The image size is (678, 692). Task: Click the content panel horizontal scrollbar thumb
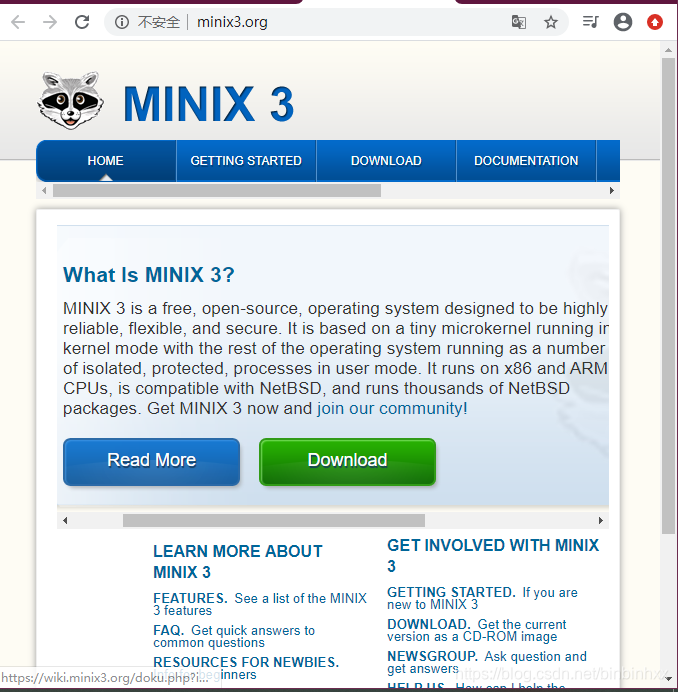point(274,520)
